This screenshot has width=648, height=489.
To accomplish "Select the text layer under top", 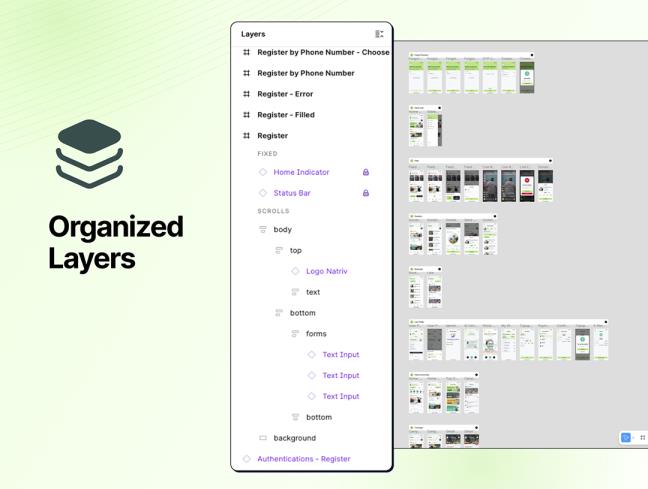I will pos(313,292).
